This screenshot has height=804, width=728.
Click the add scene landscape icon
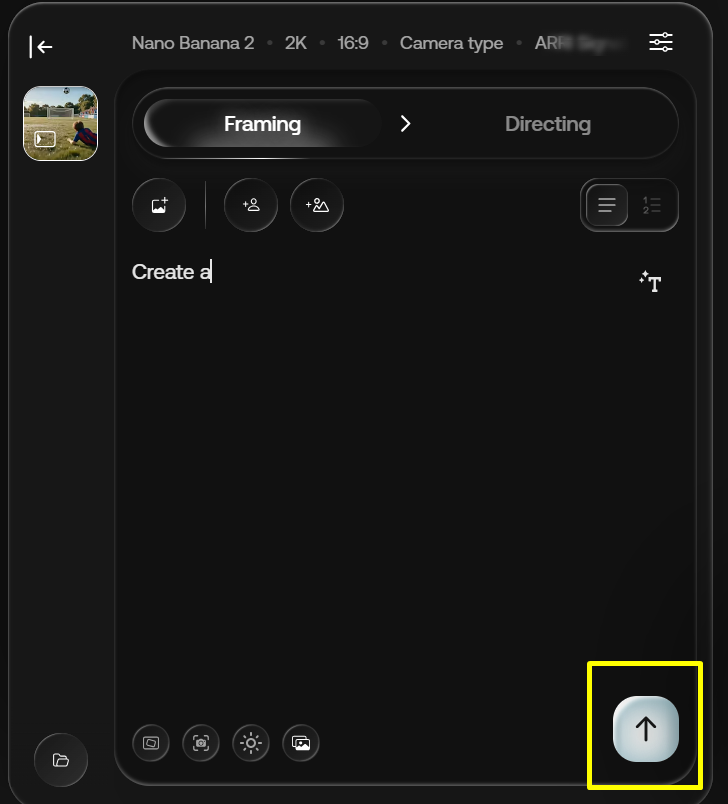point(317,205)
